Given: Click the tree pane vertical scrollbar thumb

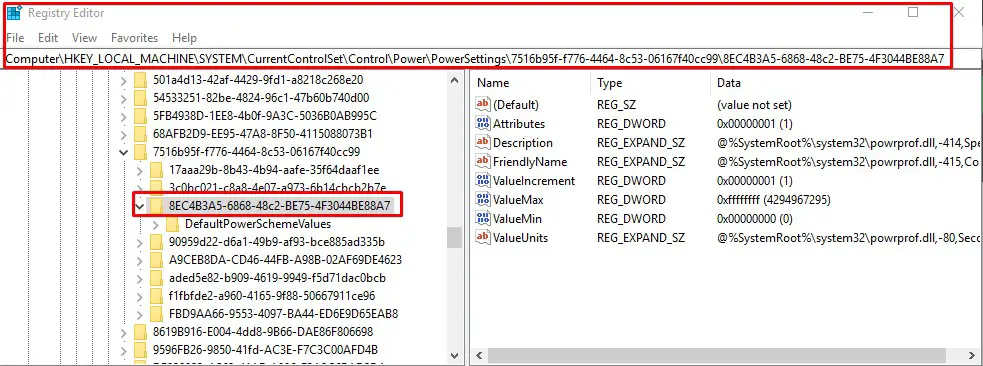Looking at the screenshot, I should coord(455,238).
